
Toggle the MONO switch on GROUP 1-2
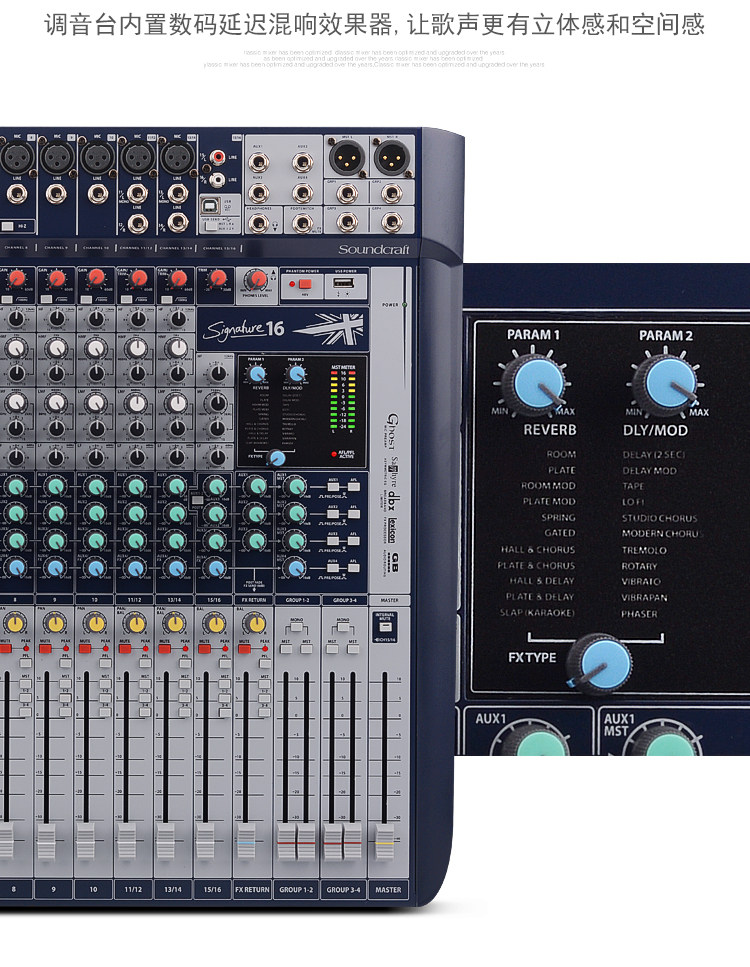(297, 628)
